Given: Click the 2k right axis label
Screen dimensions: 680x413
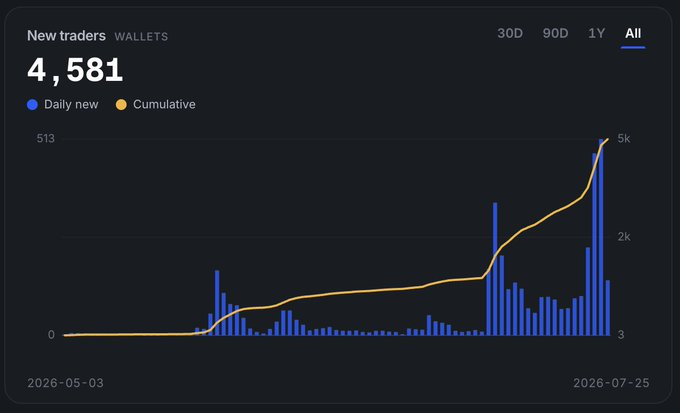Looking at the screenshot, I should (624, 236).
